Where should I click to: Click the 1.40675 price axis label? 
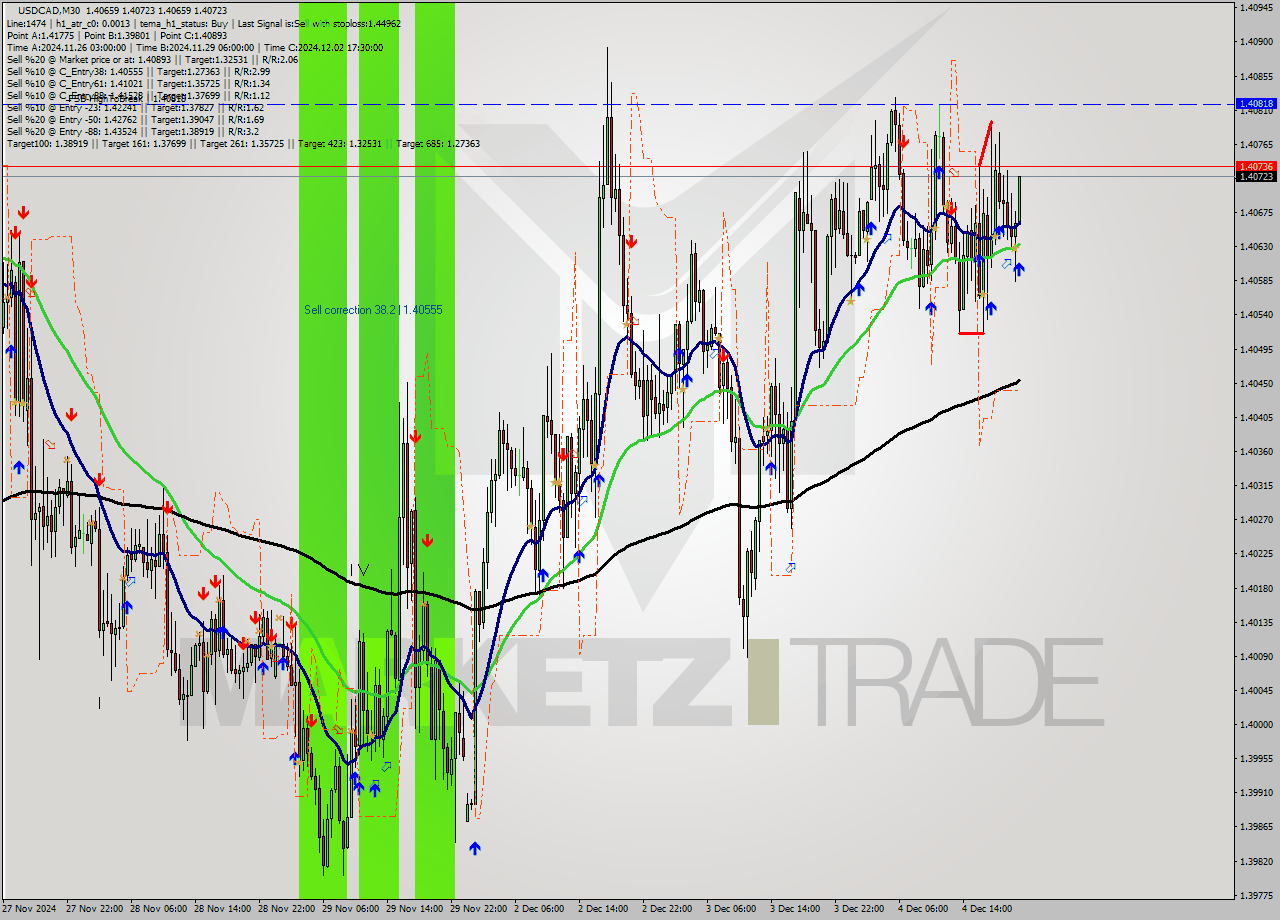[x=1256, y=212]
